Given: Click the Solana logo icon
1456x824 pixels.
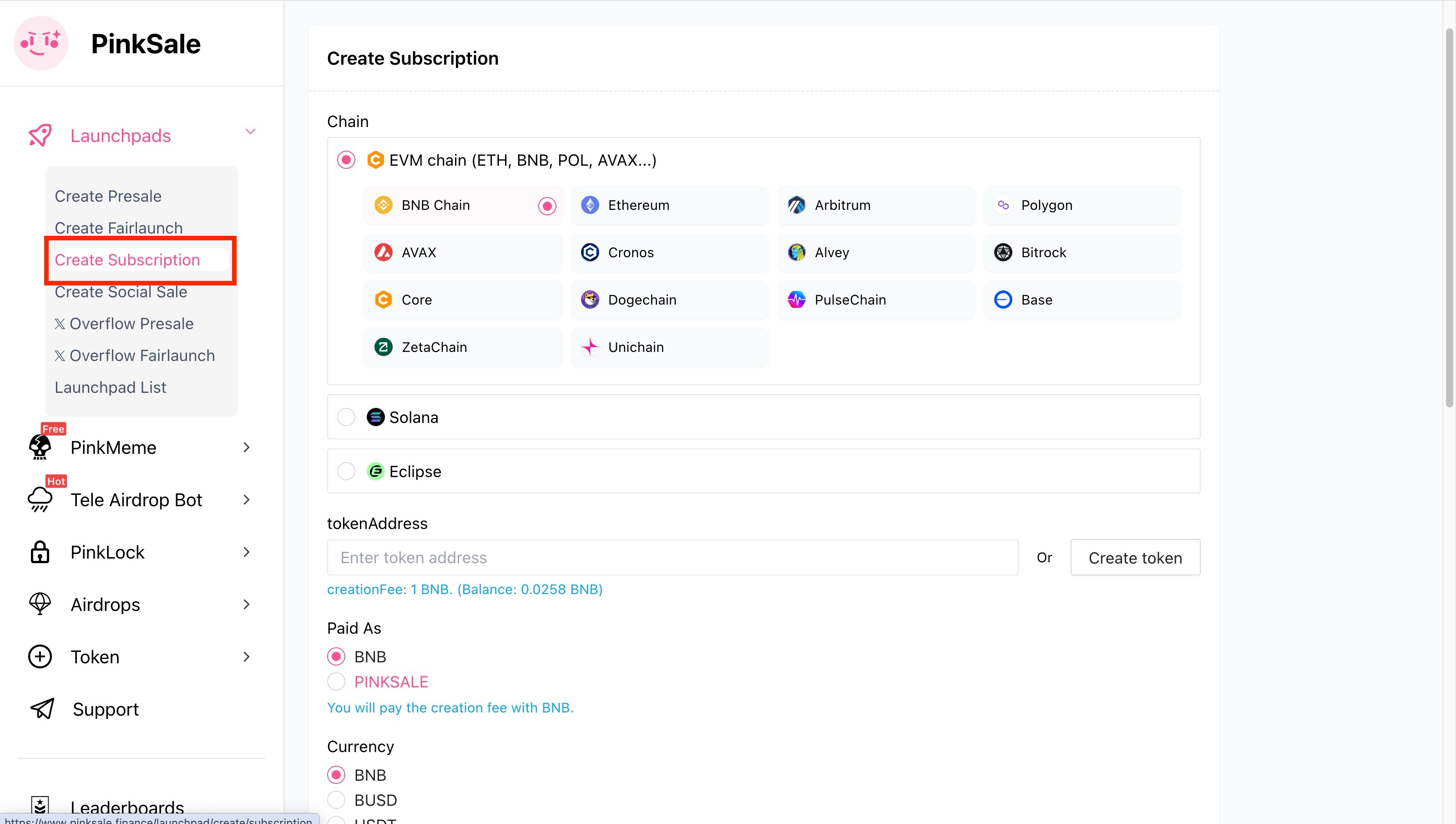Looking at the screenshot, I should [x=375, y=417].
